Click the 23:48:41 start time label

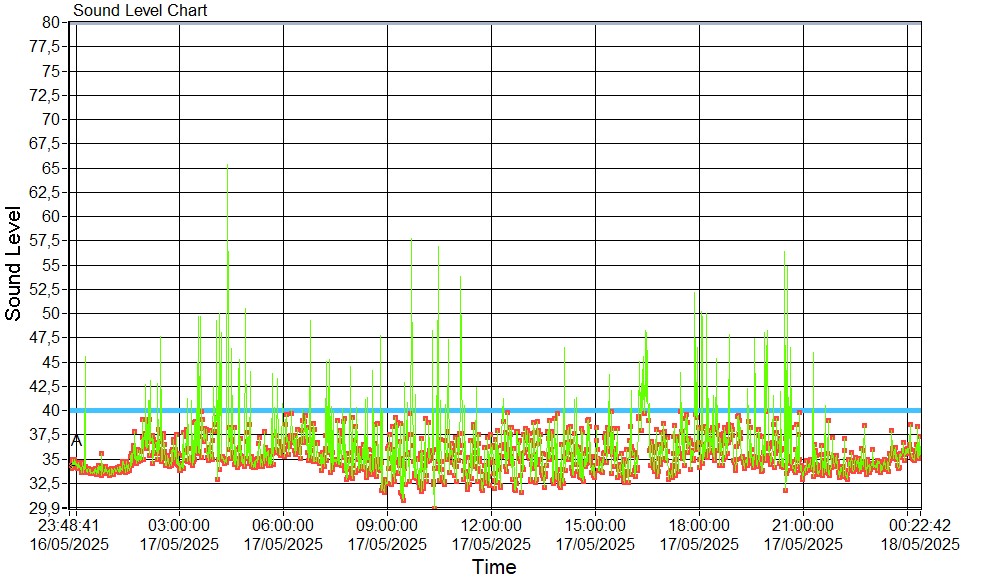pyautogui.click(x=69, y=526)
